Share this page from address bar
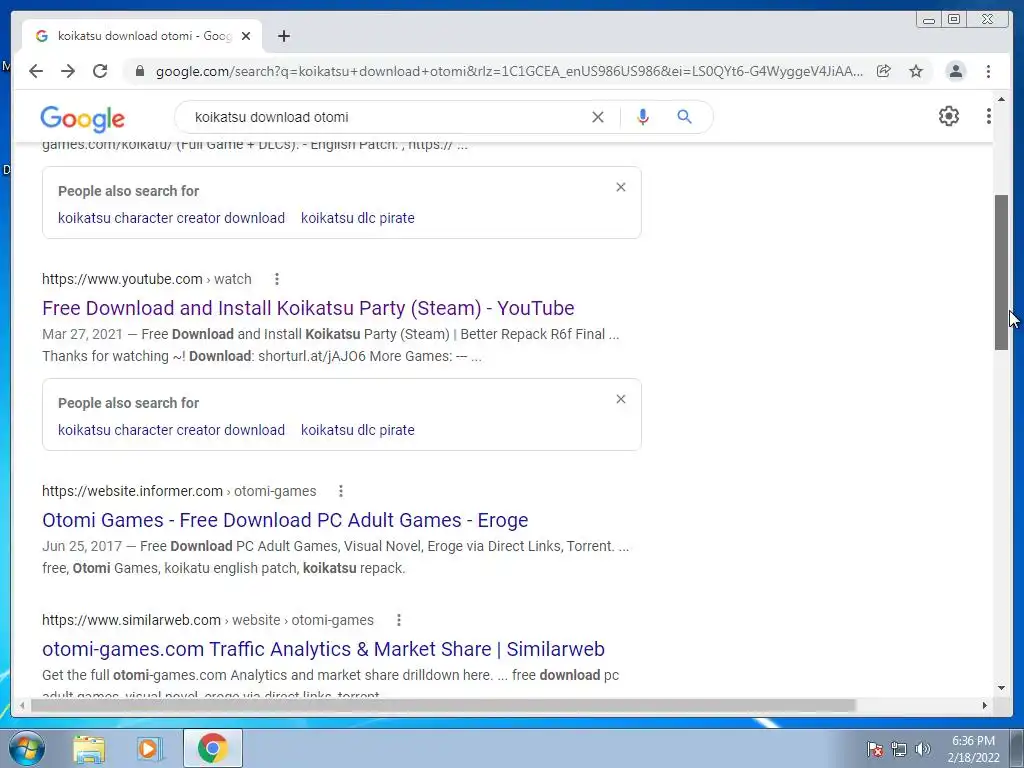Viewport: 1024px width, 768px height. [x=884, y=71]
